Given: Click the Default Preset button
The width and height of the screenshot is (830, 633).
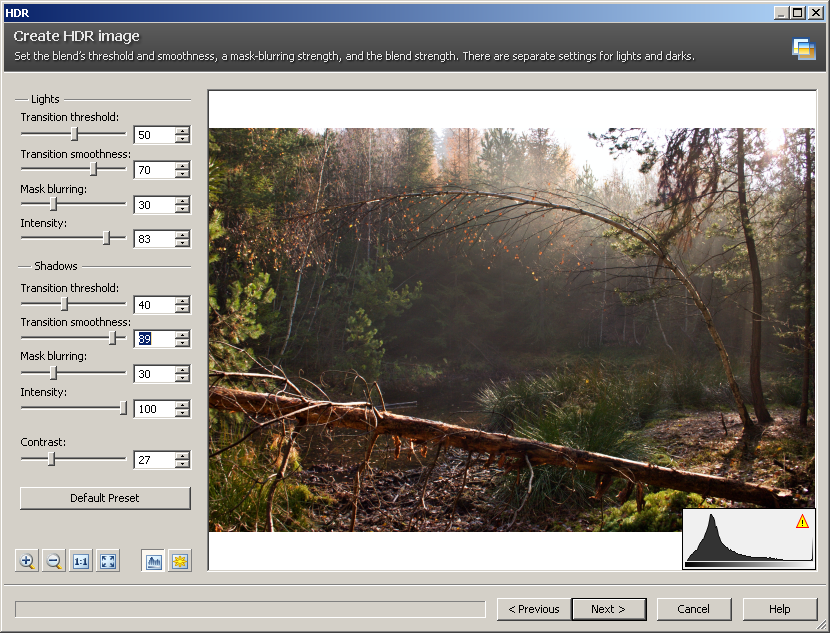Looking at the screenshot, I should 105,498.
